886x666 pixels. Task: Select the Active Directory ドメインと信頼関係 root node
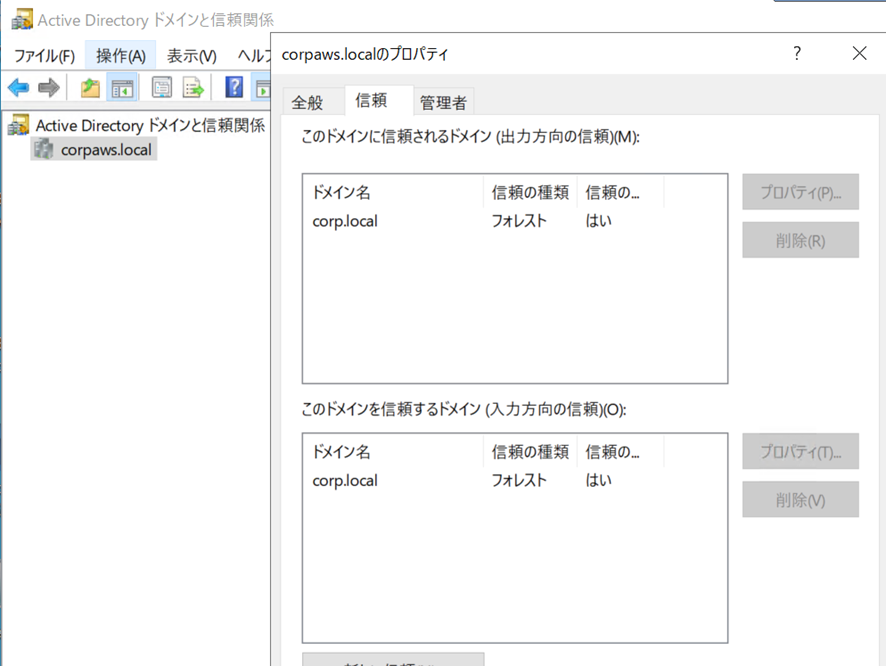150,125
